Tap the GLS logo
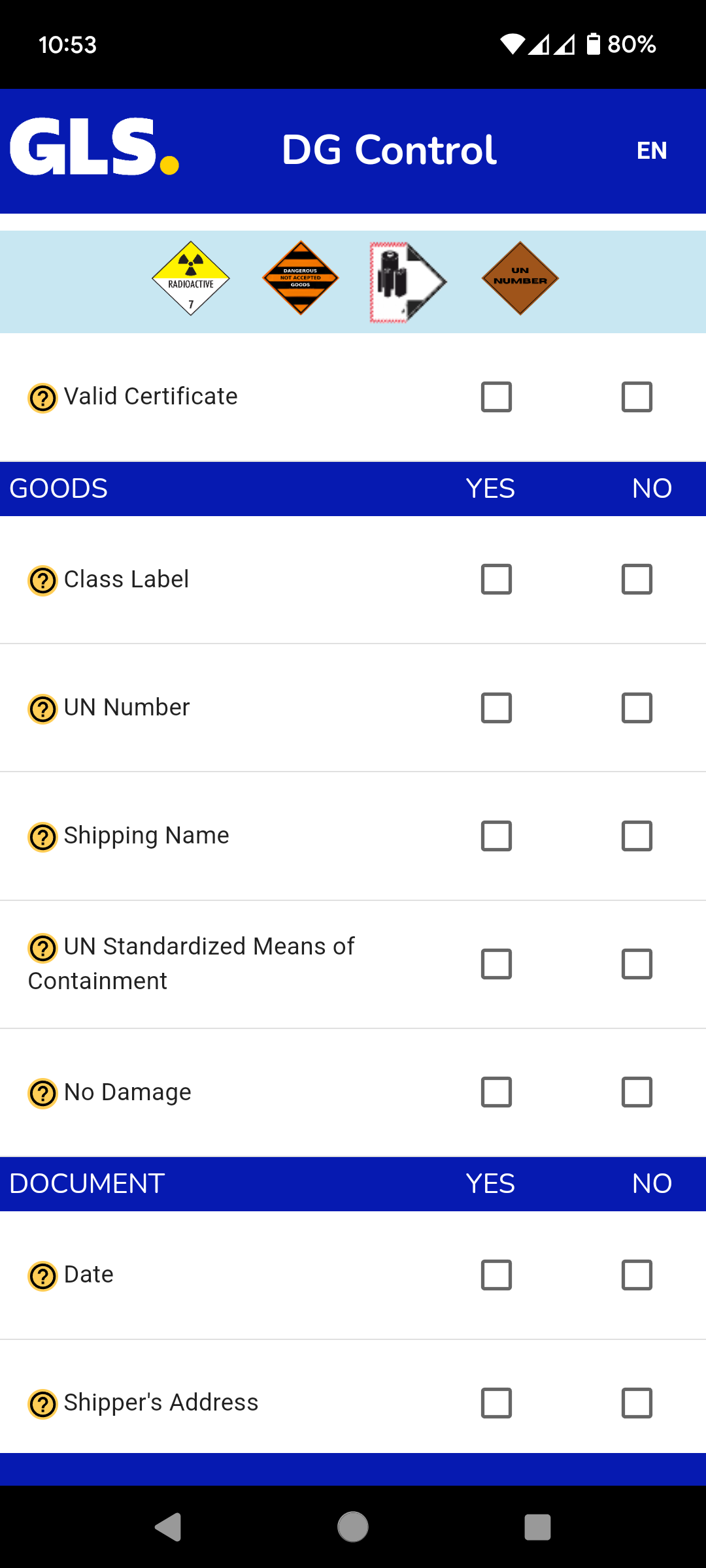706x1568 pixels. pyautogui.click(x=94, y=148)
